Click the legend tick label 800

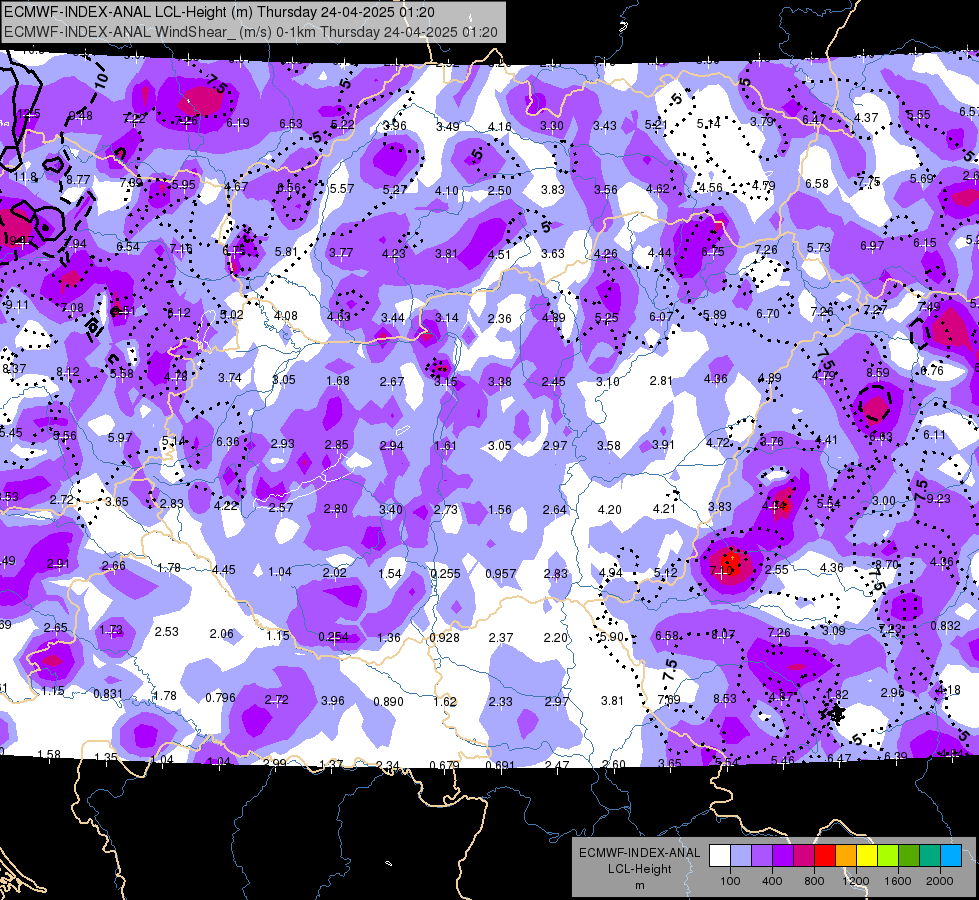814,881
